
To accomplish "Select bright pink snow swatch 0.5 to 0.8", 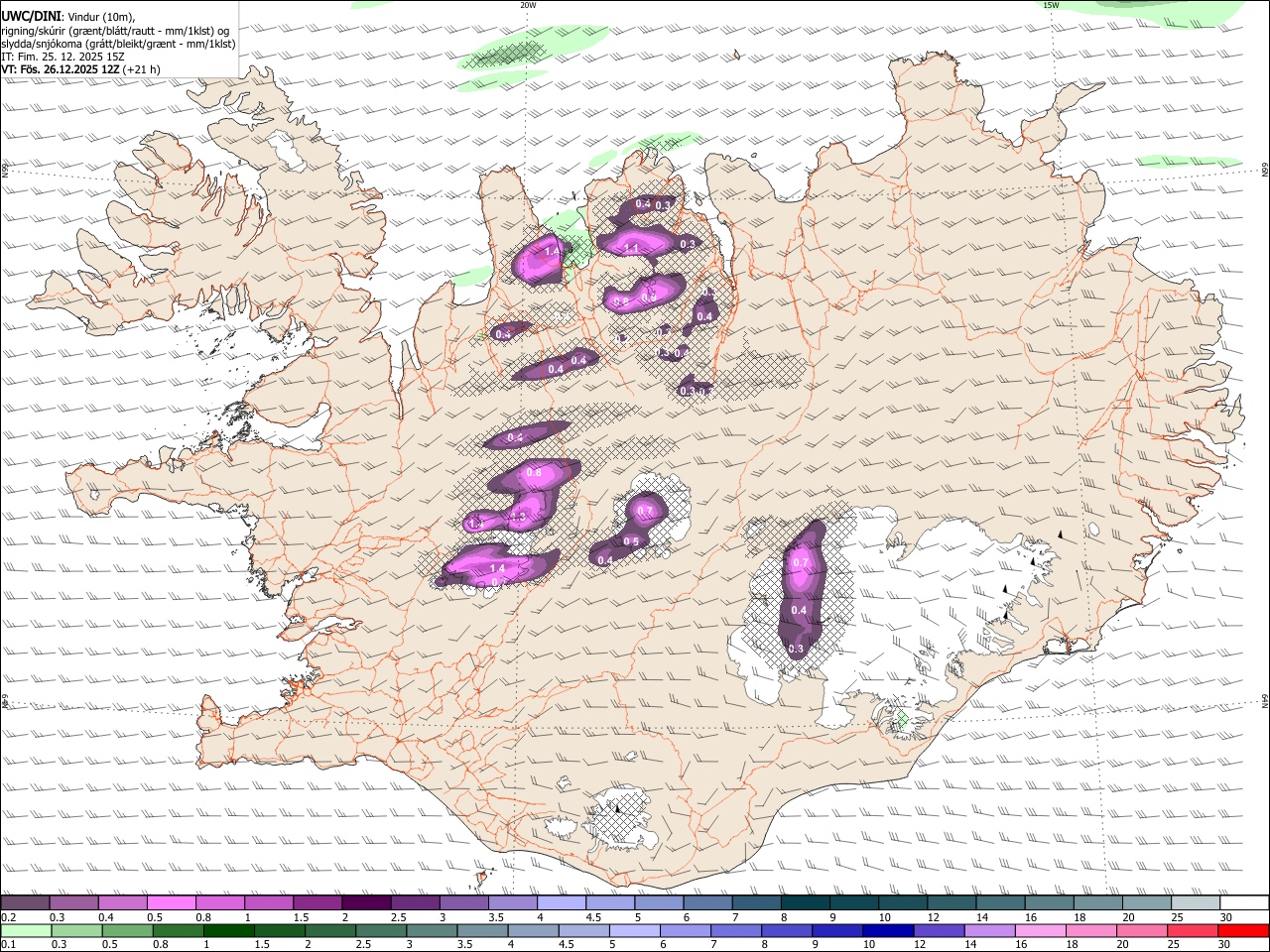I will click(171, 903).
